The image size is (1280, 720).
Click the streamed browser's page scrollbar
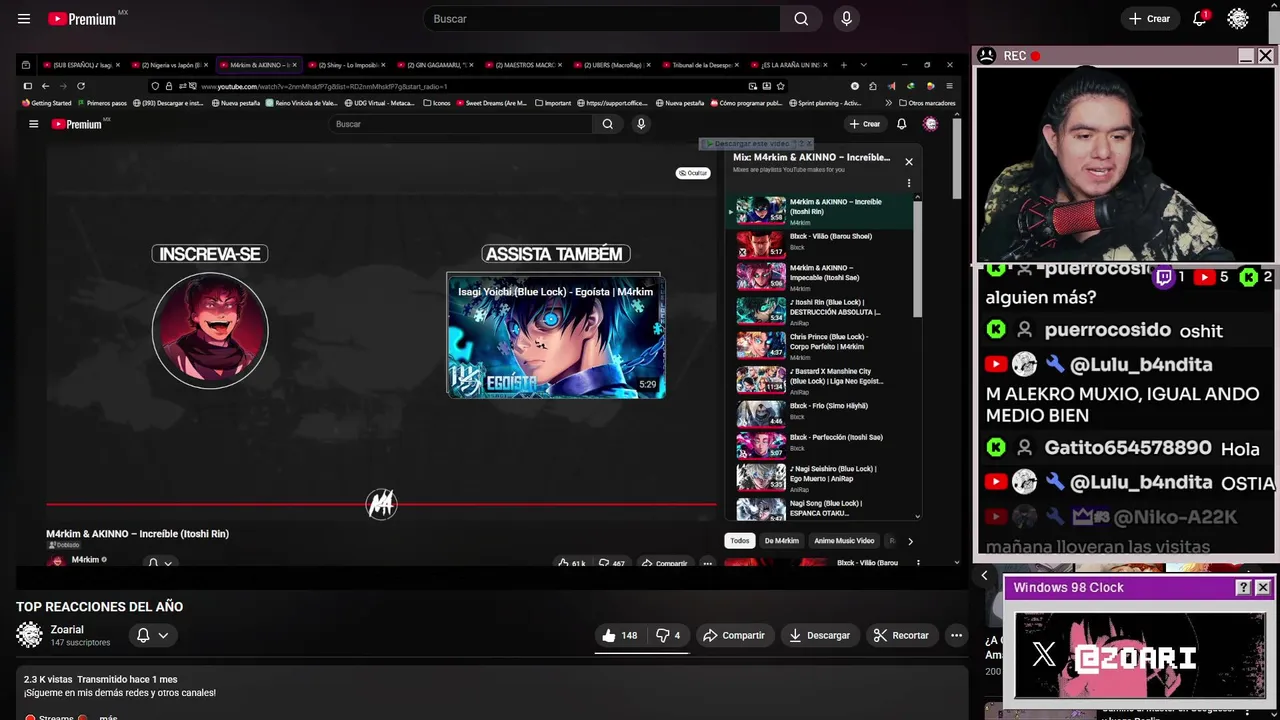[x=956, y=160]
